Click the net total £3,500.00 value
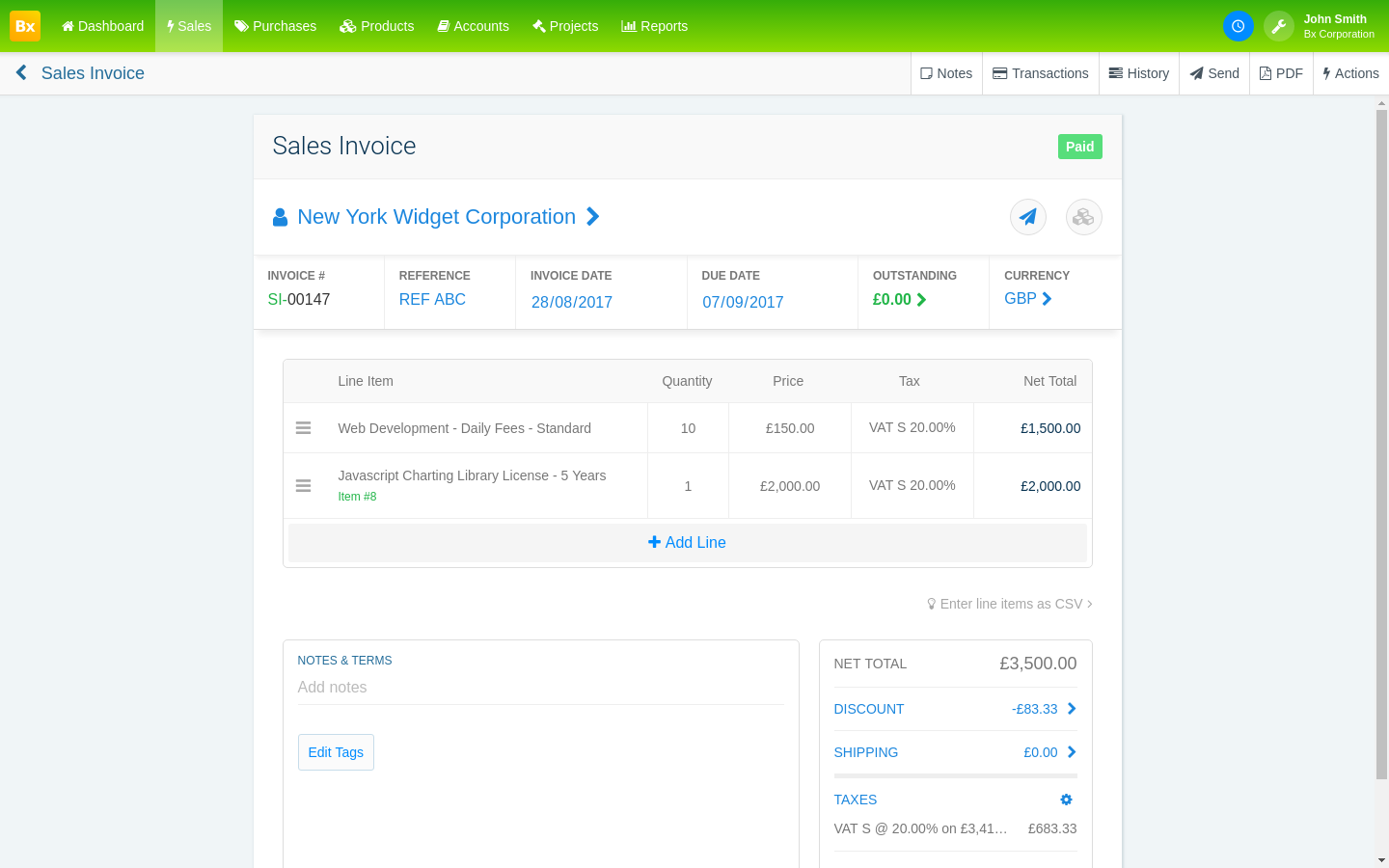The height and width of the screenshot is (868, 1389). [1038, 664]
